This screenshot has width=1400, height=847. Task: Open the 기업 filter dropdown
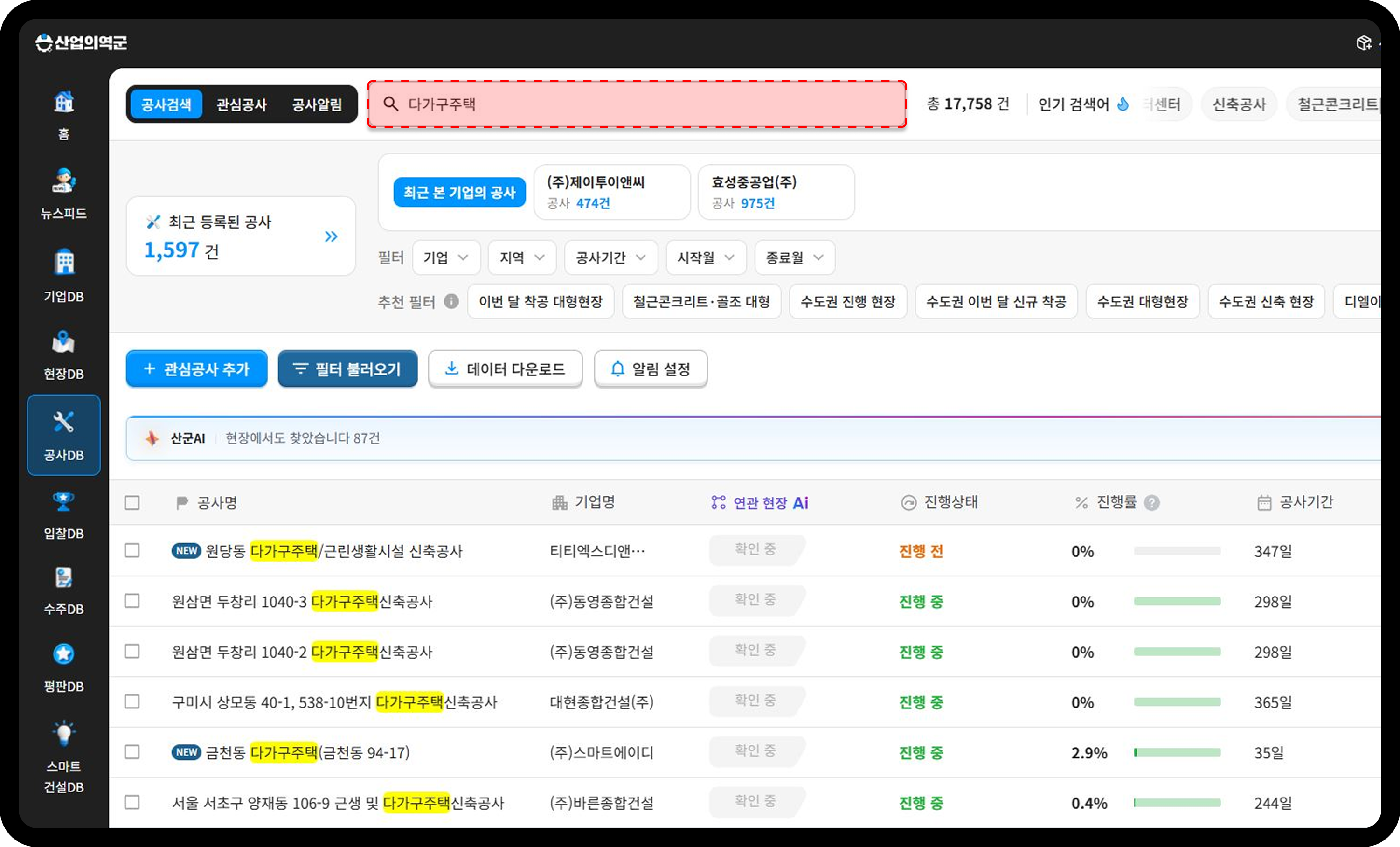446,257
